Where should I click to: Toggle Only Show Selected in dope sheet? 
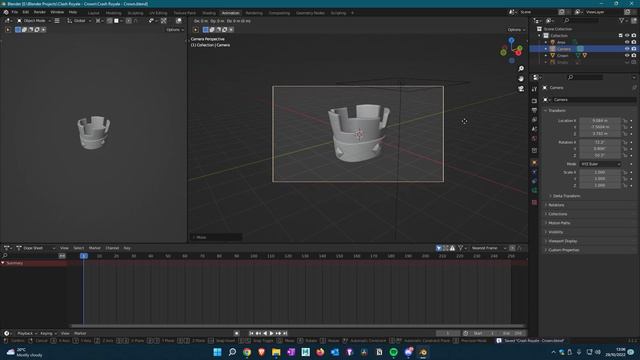(x=439, y=248)
